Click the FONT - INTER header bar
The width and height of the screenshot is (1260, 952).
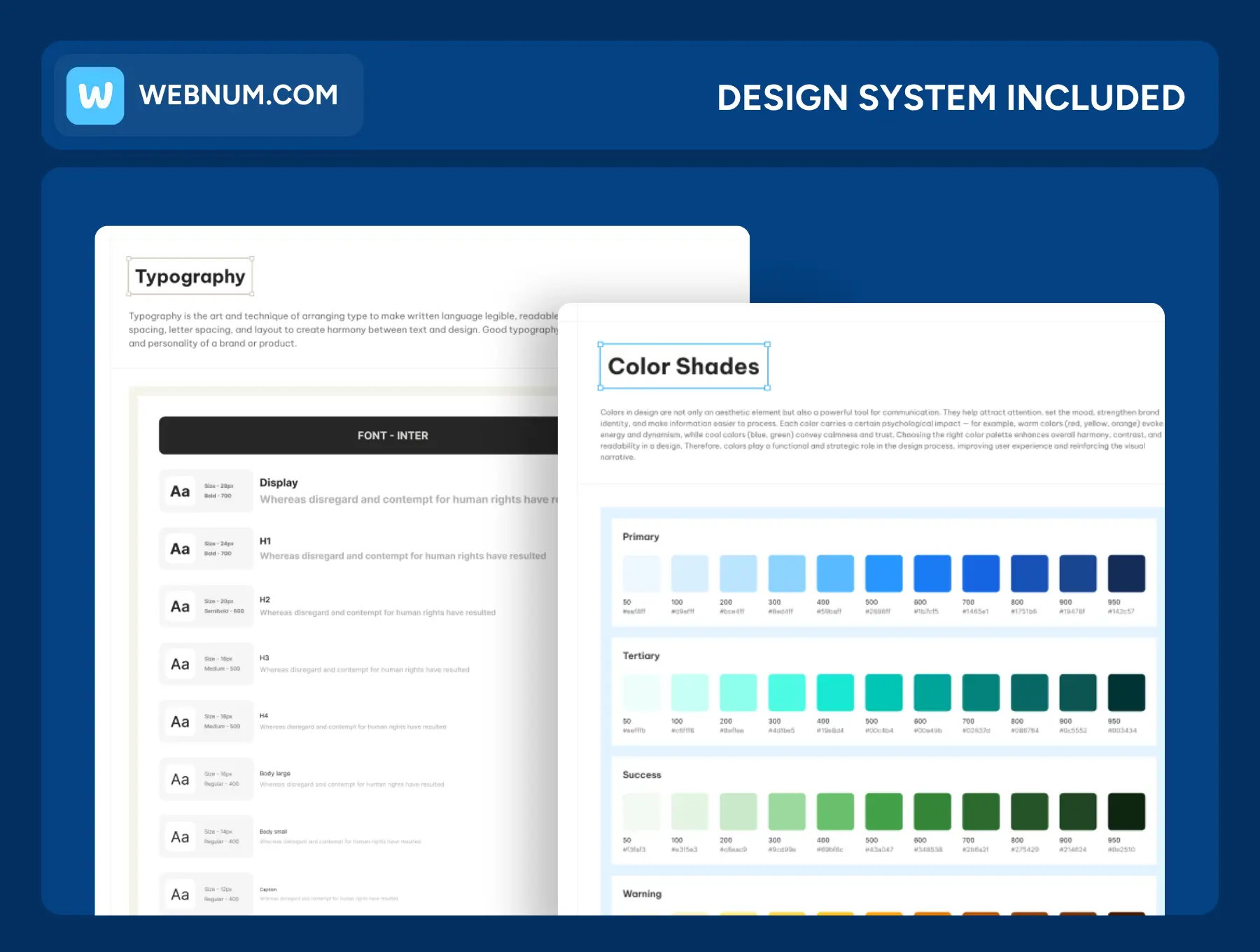[x=392, y=435]
